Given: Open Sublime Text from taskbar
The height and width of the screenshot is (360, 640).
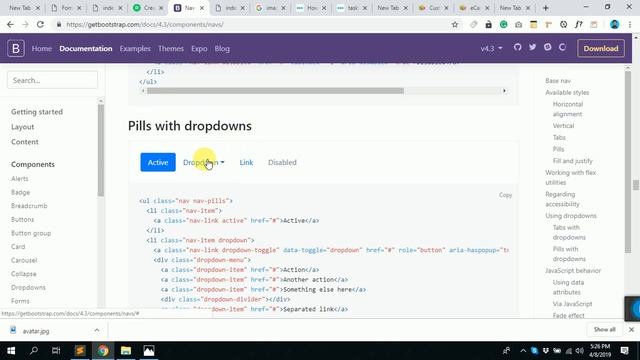Looking at the screenshot, I should 80,351.
